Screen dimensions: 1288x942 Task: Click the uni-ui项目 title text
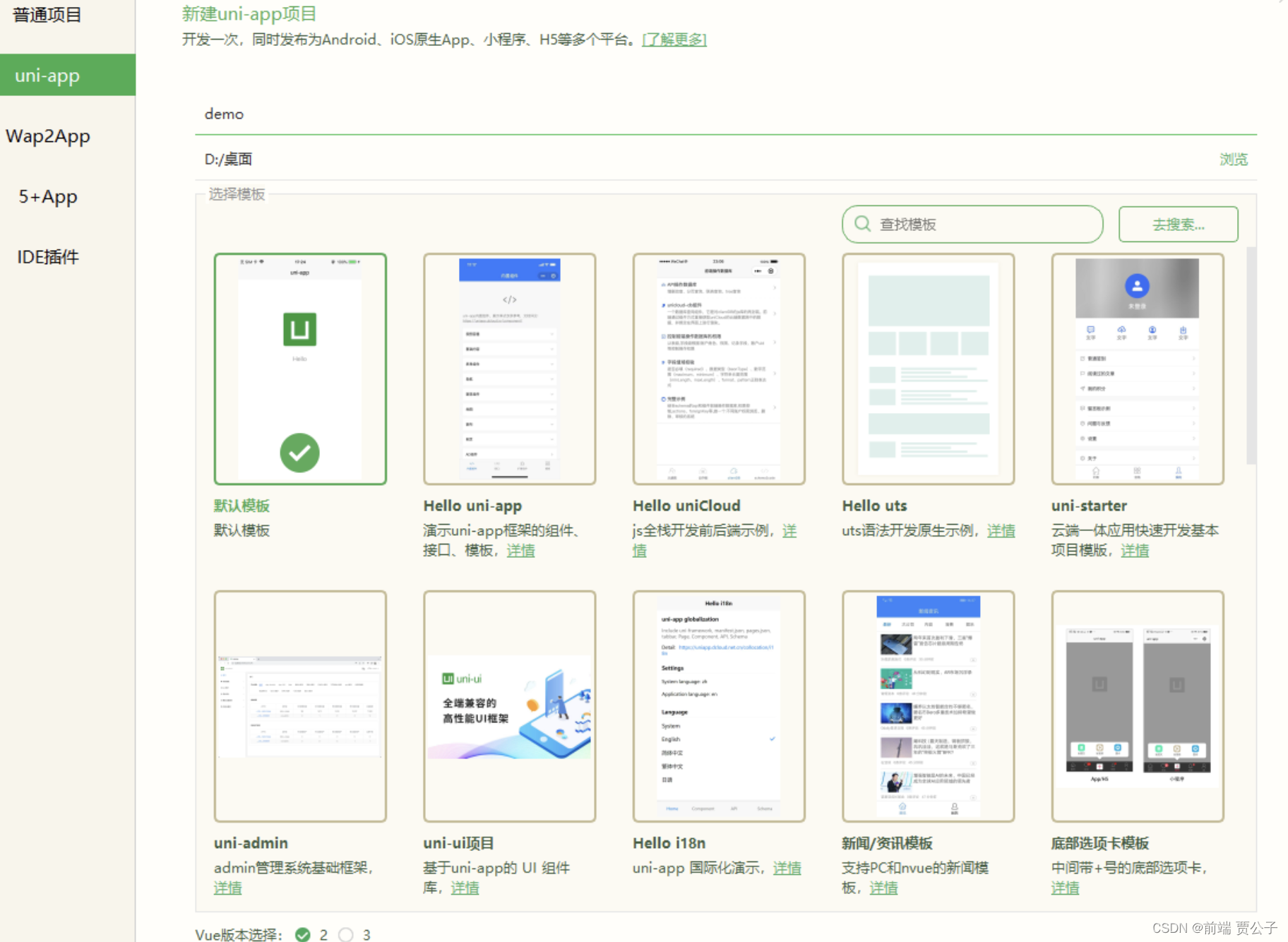(x=458, y=843)
